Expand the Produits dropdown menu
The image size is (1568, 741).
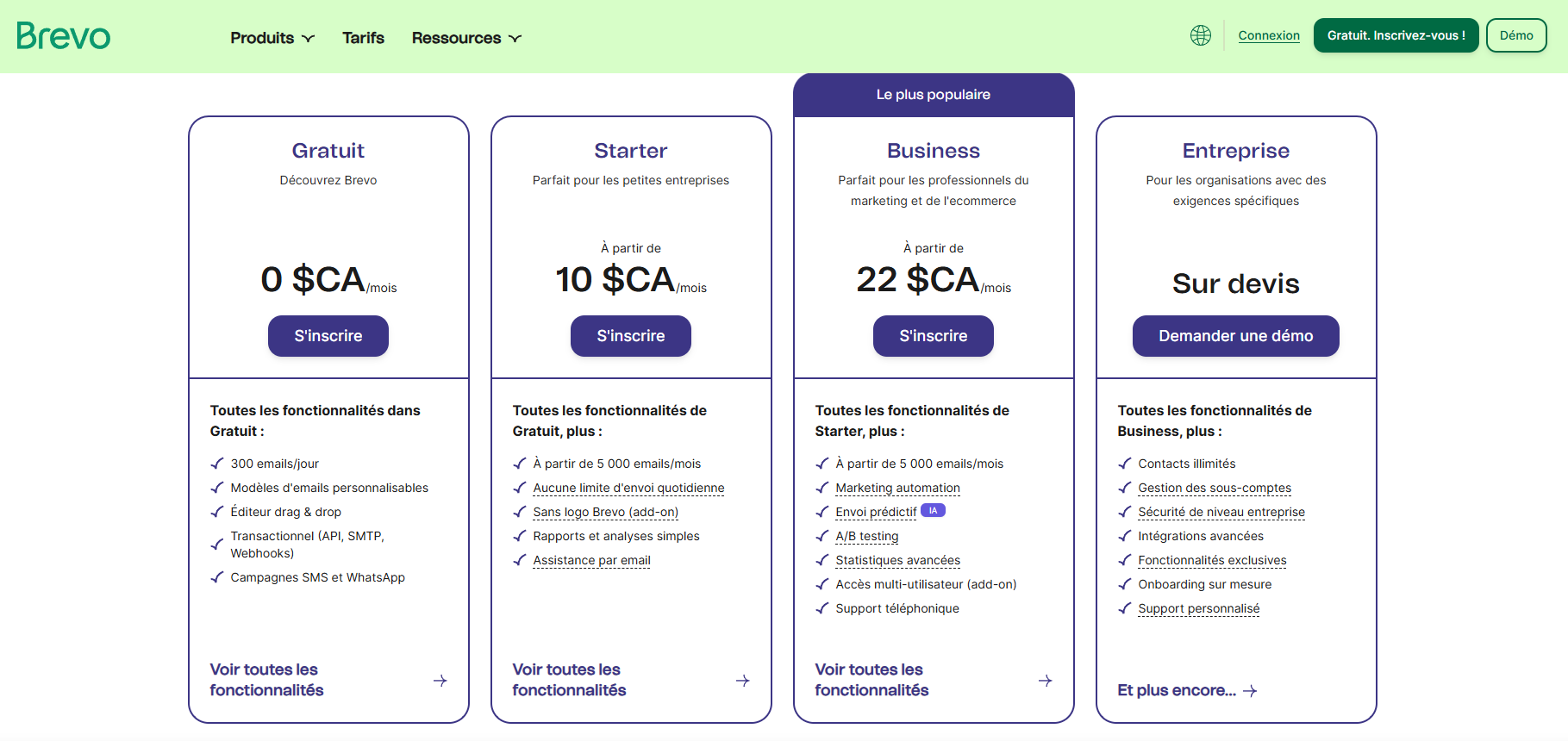tap(272, 38)
